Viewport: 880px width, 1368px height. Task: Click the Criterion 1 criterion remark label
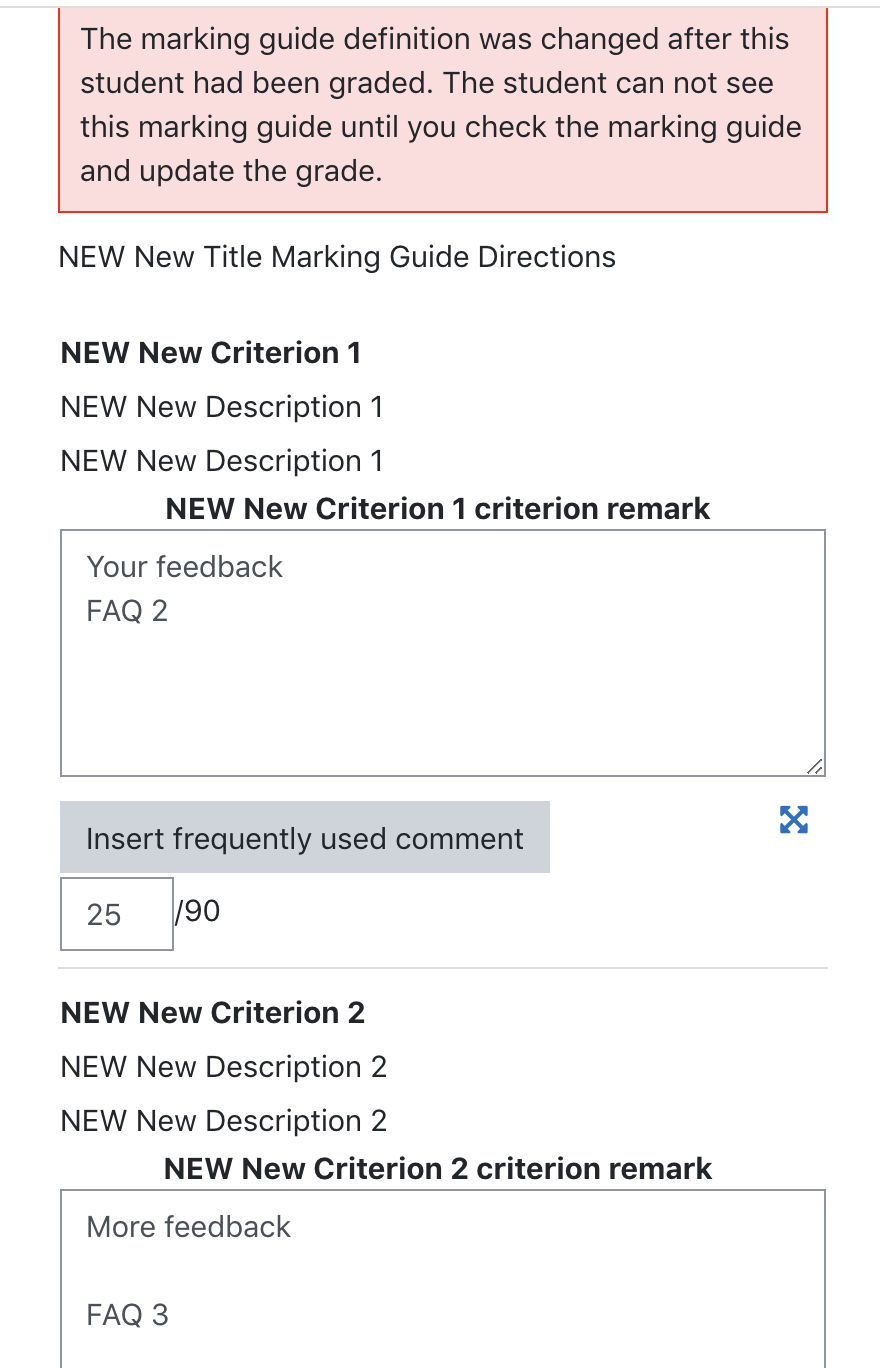point(438,508)
